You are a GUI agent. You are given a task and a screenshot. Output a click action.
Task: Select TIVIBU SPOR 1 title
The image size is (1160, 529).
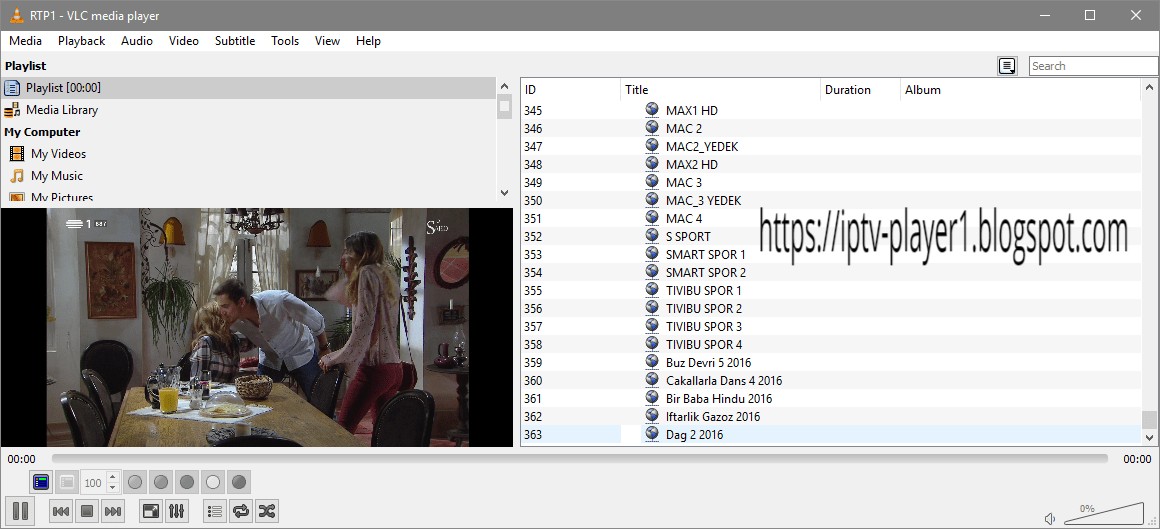(x=704, y=291)
